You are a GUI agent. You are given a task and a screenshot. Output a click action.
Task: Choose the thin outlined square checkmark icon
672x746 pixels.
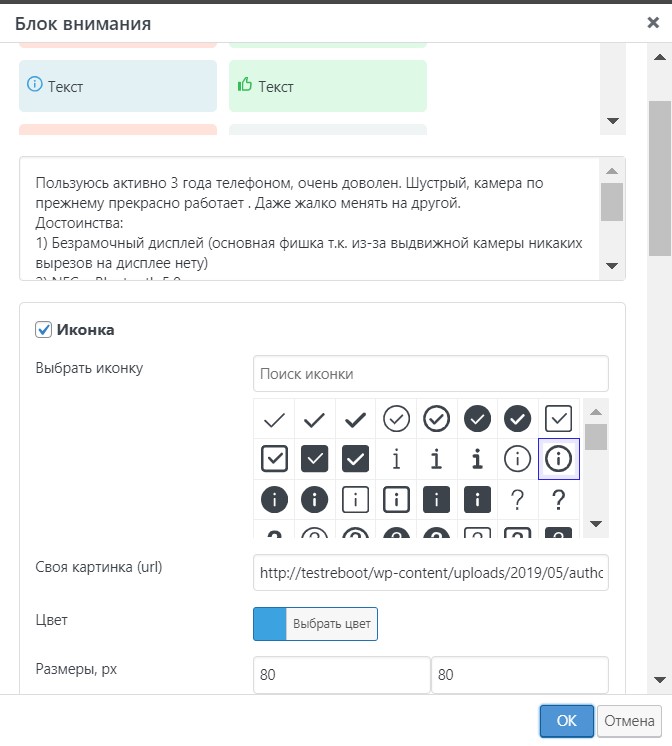pyautogui.click(x=558, y=419)
